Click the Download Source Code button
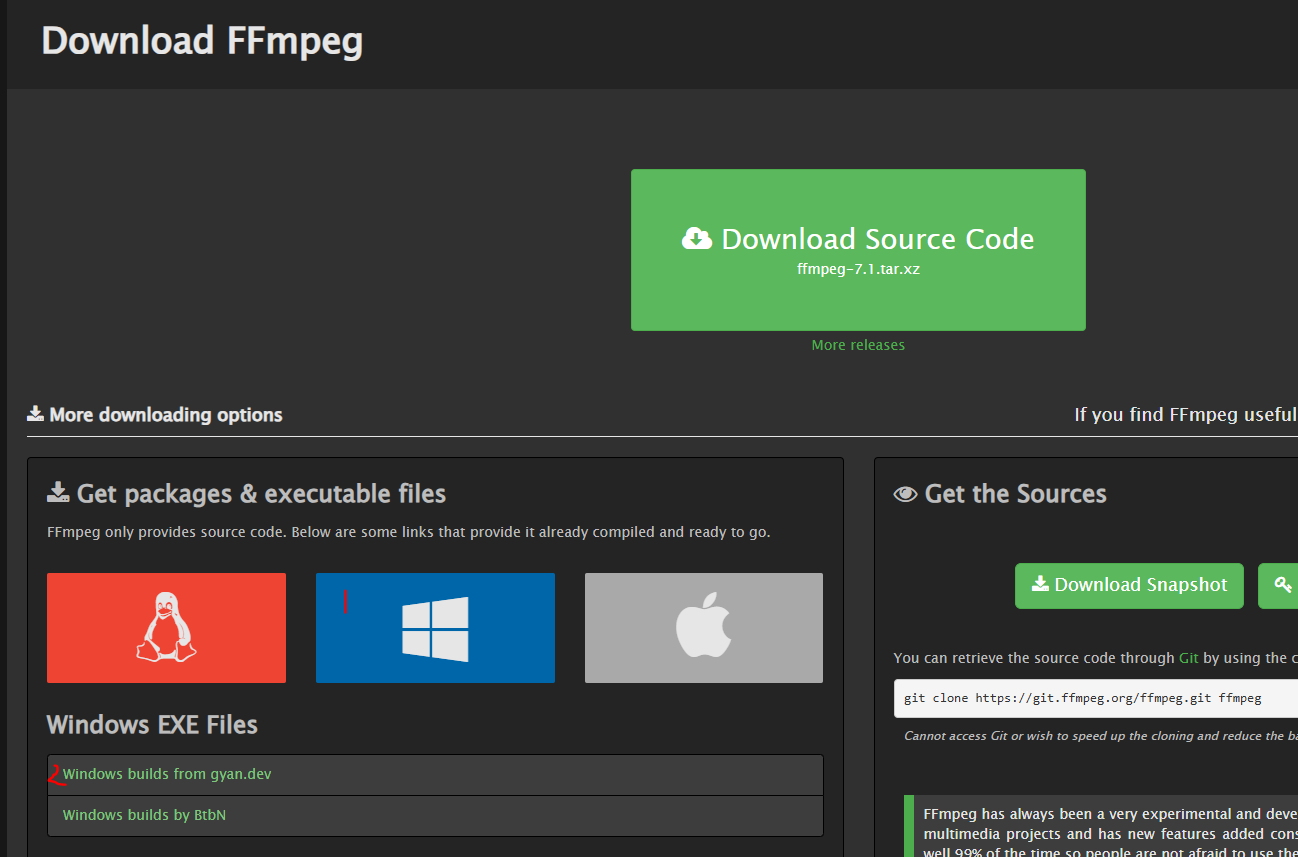Viewport: 1298px width, 857px height. (x=858, y=250)
